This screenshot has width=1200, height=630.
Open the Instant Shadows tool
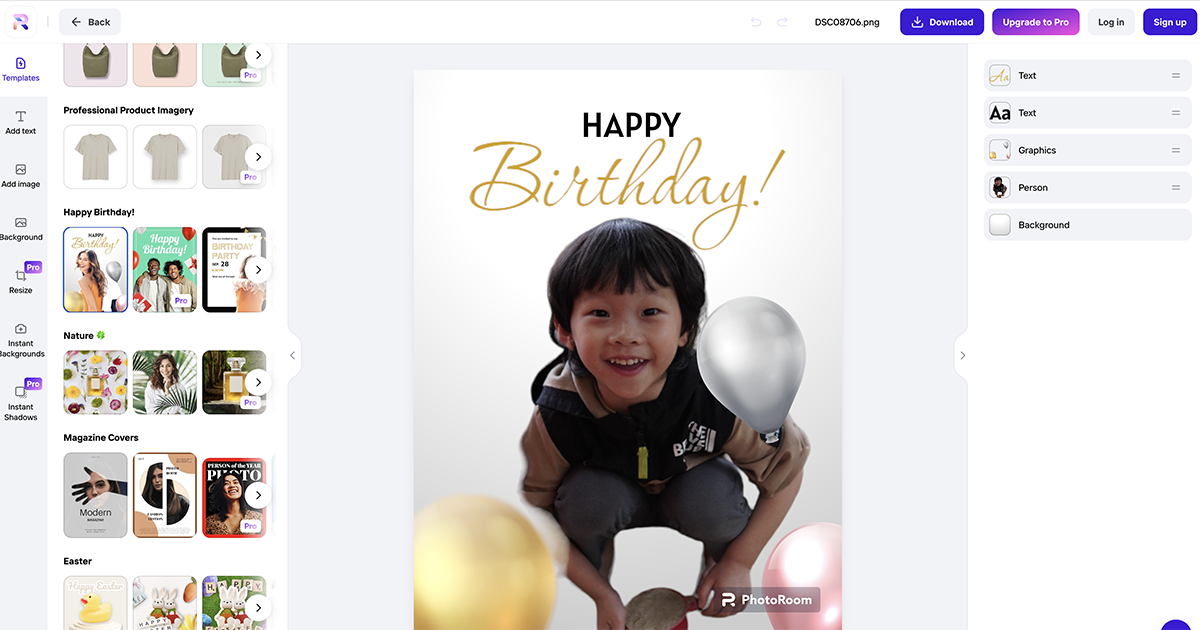coord(21,401)
